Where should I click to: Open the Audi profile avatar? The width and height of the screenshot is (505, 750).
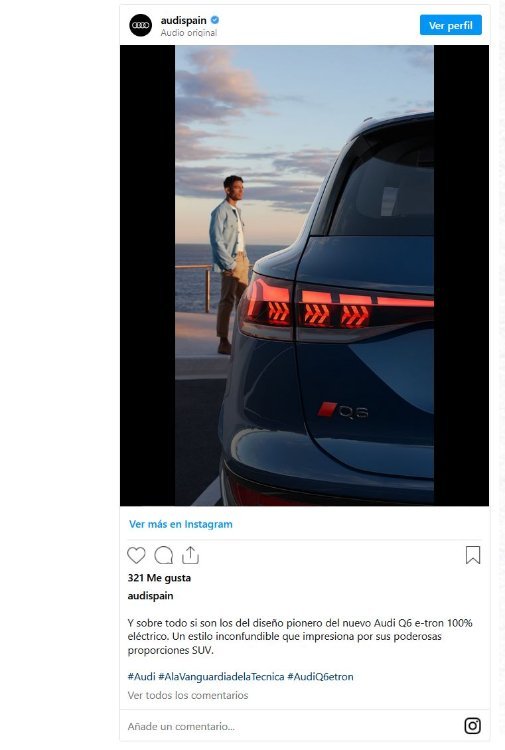[x=141, y=25]
